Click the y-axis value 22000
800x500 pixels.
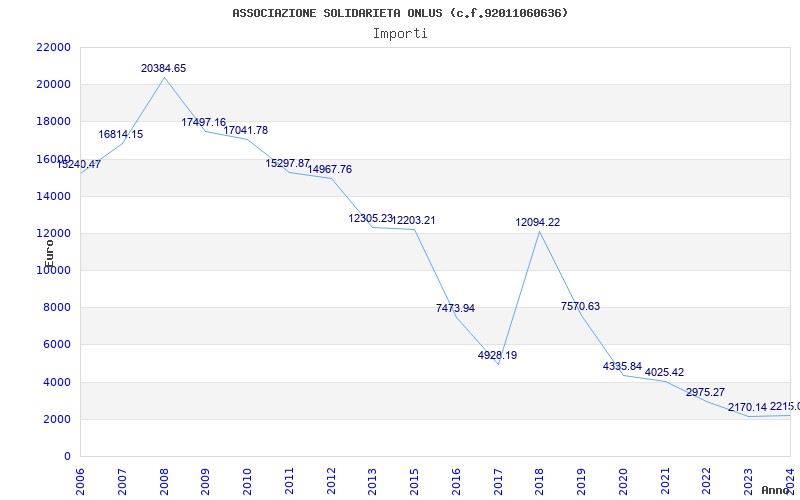(53, 47)
